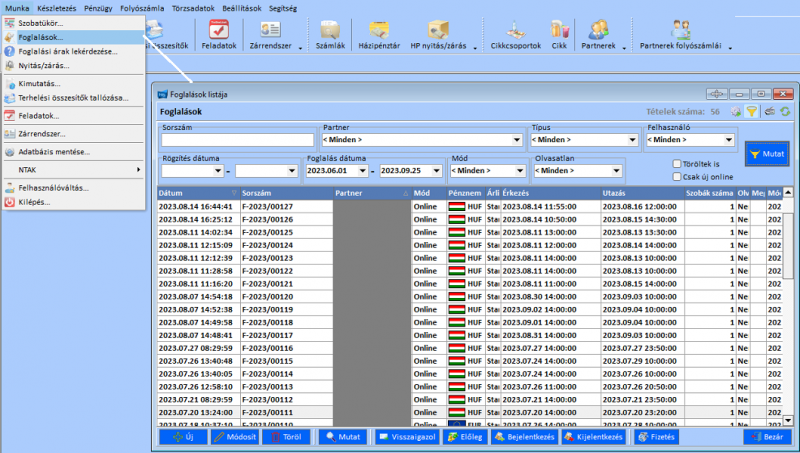Open the Segítség menu

pyautogui.click(x=283, y=8)
